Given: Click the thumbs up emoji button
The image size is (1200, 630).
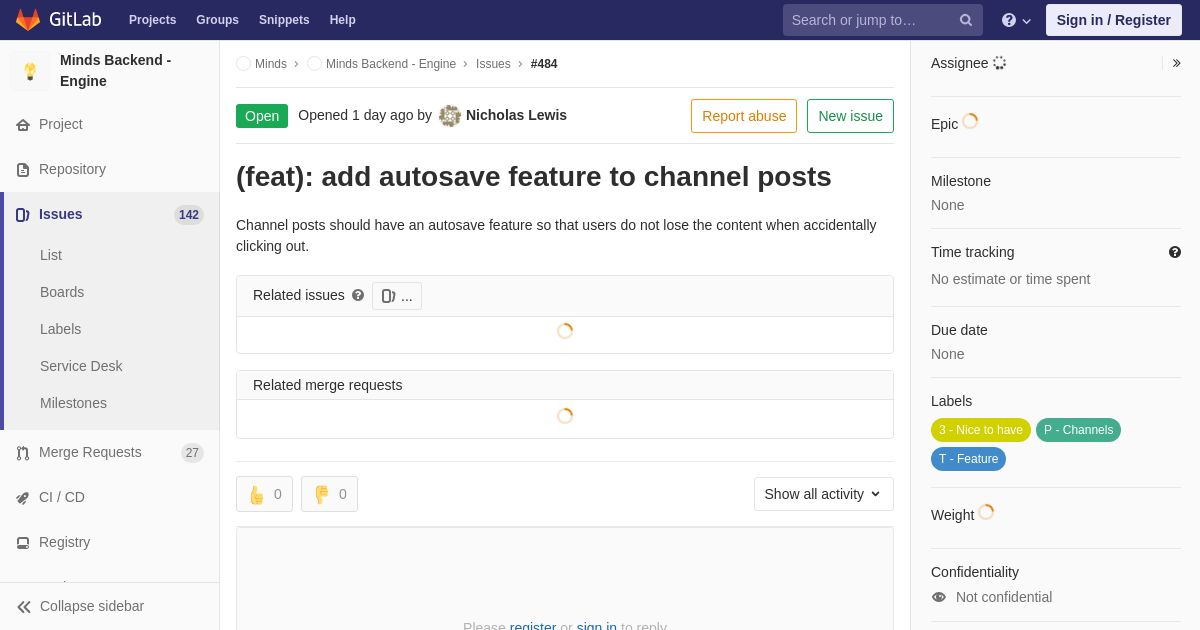Looking at the screenshot, I should pos(264,494).
